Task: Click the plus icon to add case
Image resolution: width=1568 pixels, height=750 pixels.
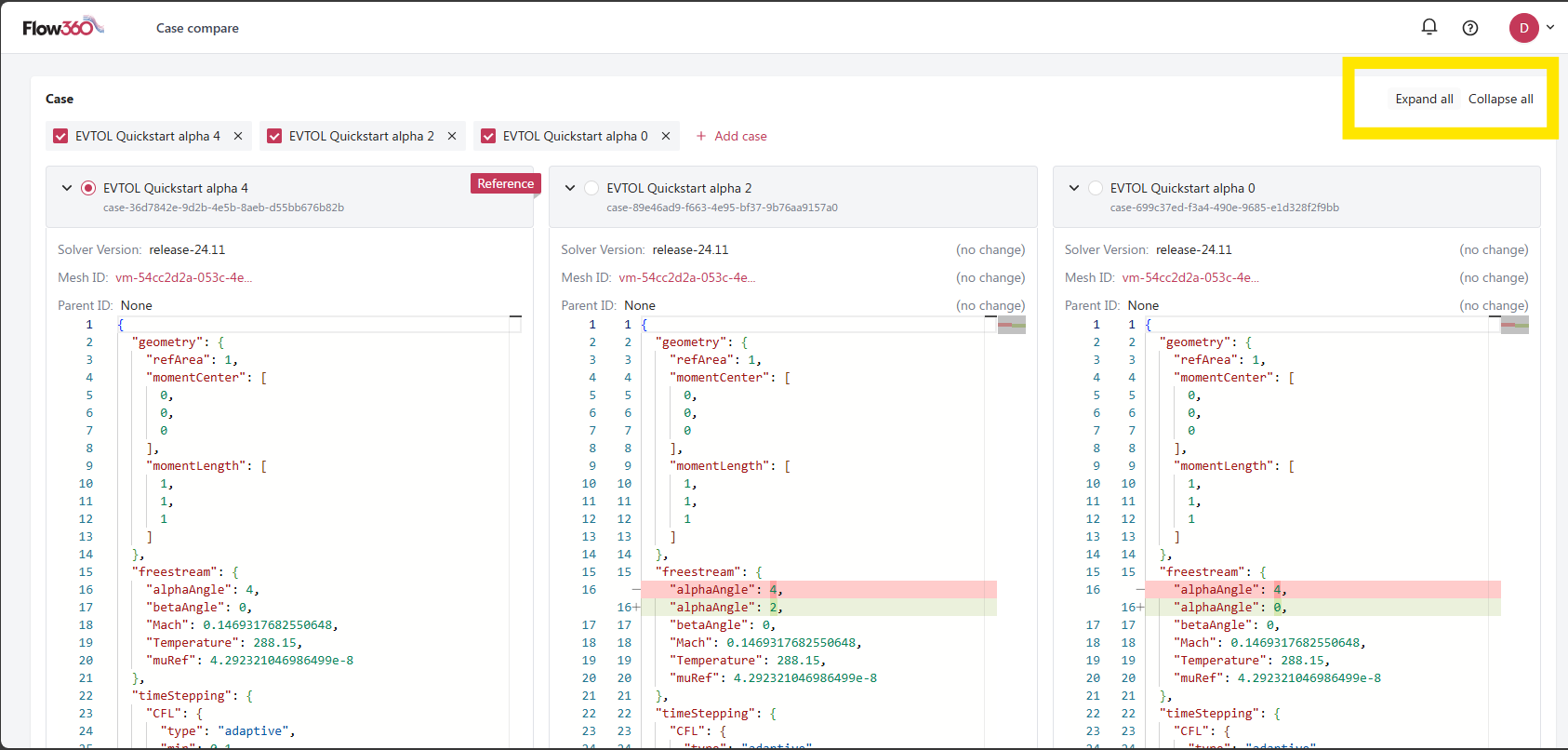Action: coord(701,136)
